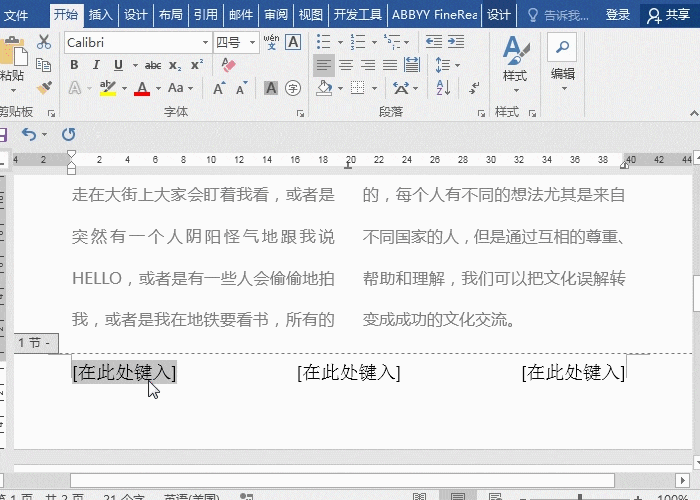Open font color dropdown arrow
The height and width of the screenshot is (500, 700).
click(158, 88)
